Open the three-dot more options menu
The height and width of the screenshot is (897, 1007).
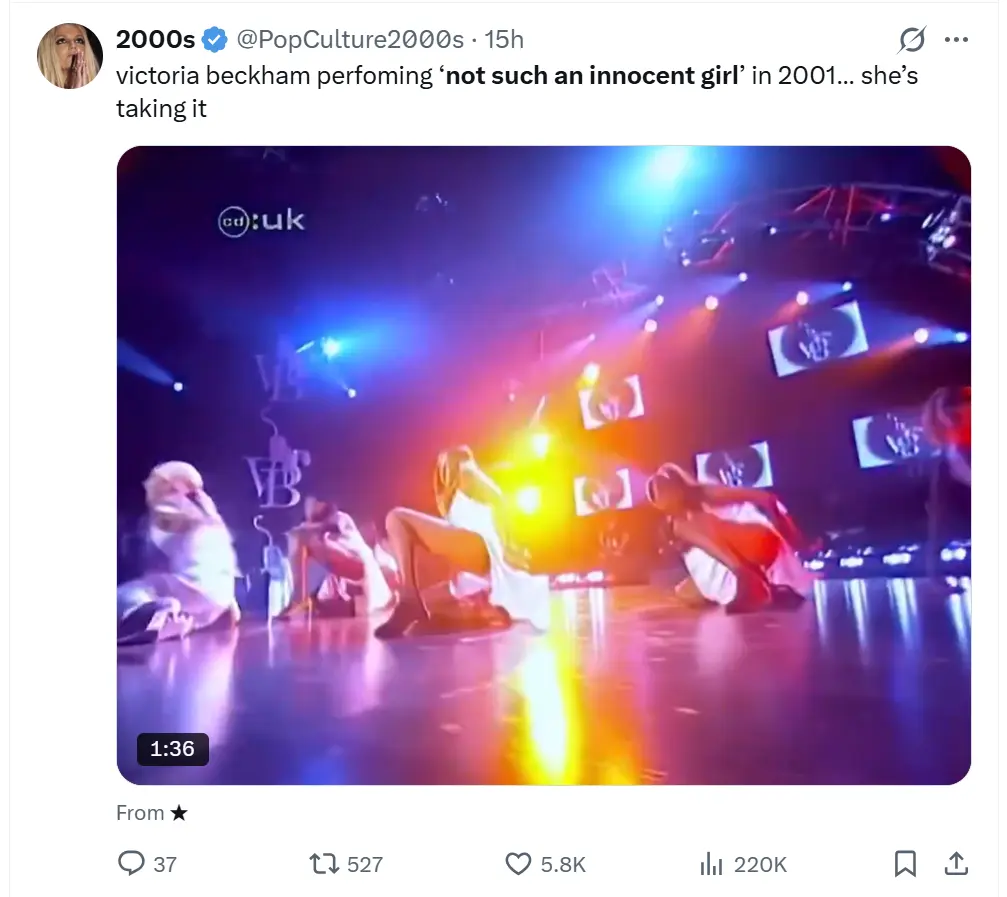[x=957, y=40]
